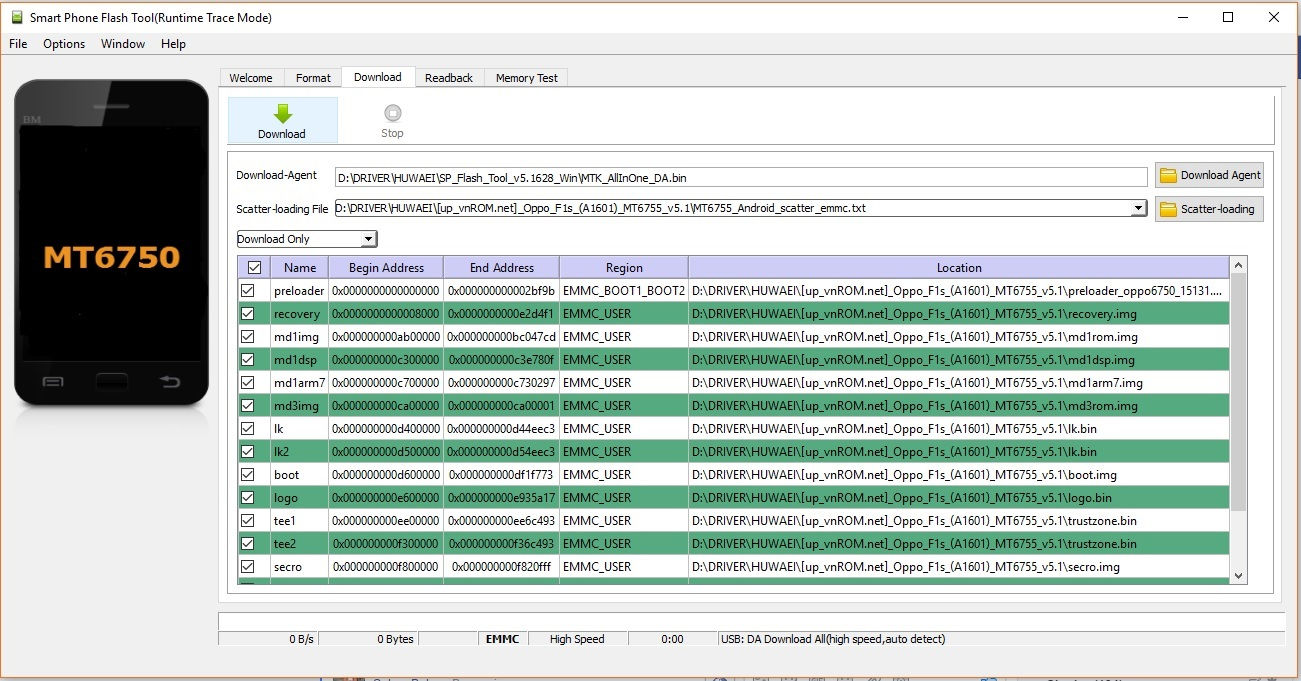
Task: Click the Name column header
Action: [300, 267]
